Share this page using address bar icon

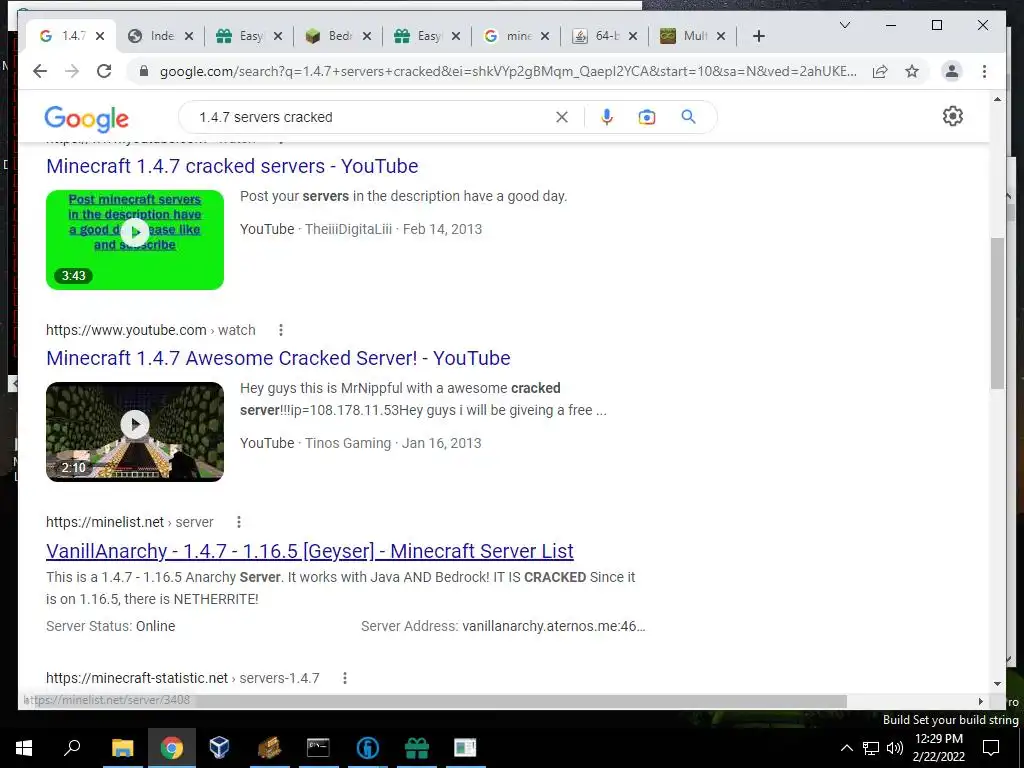tap(880, 71)
